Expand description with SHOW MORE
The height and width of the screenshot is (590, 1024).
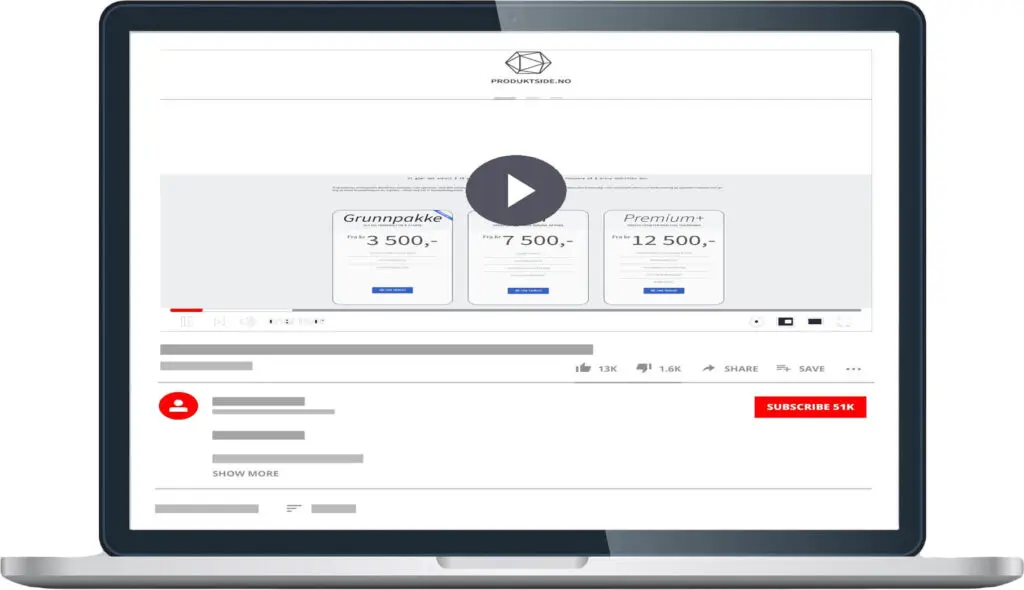[246, 473]
